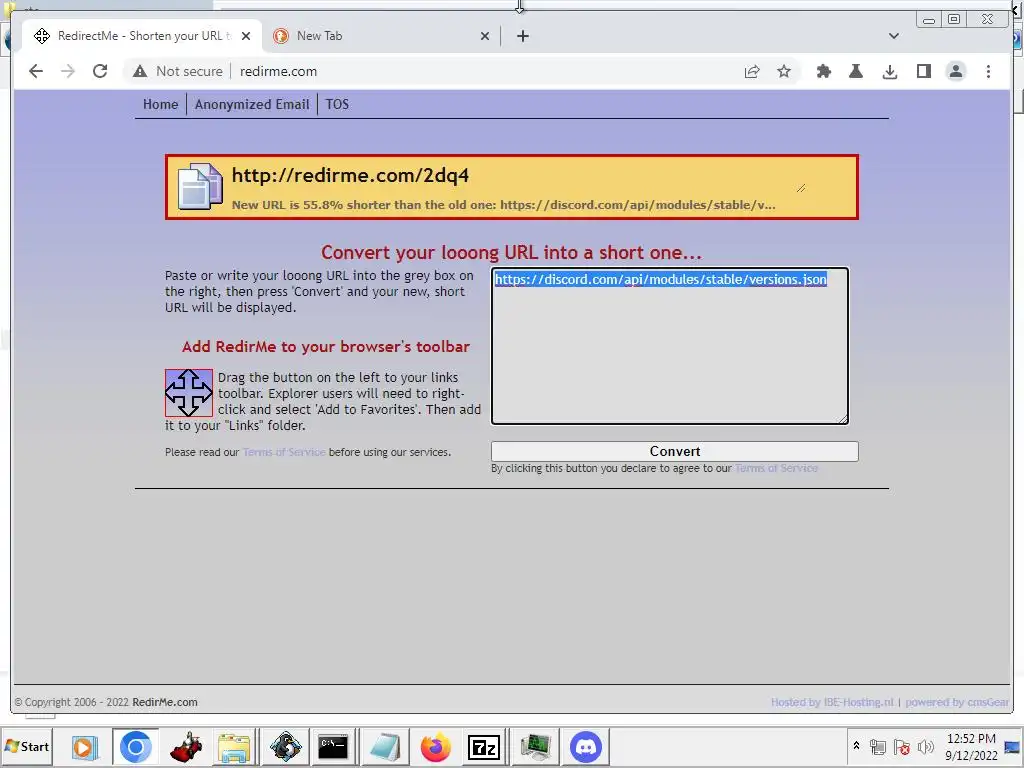Open the red kart game taskbar icon
Image resolution: width=1024 pixels, height=768 pixels.
tap(186, 746)
